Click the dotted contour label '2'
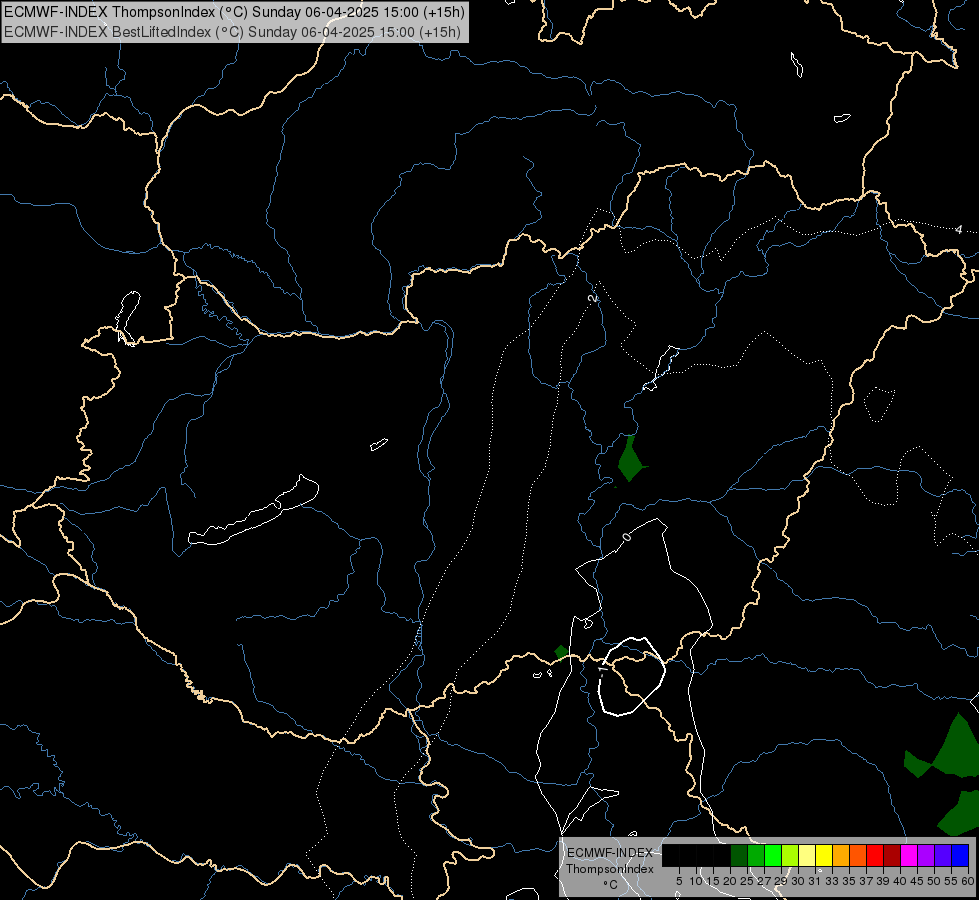Screen dimensions: 979x900 593,298
